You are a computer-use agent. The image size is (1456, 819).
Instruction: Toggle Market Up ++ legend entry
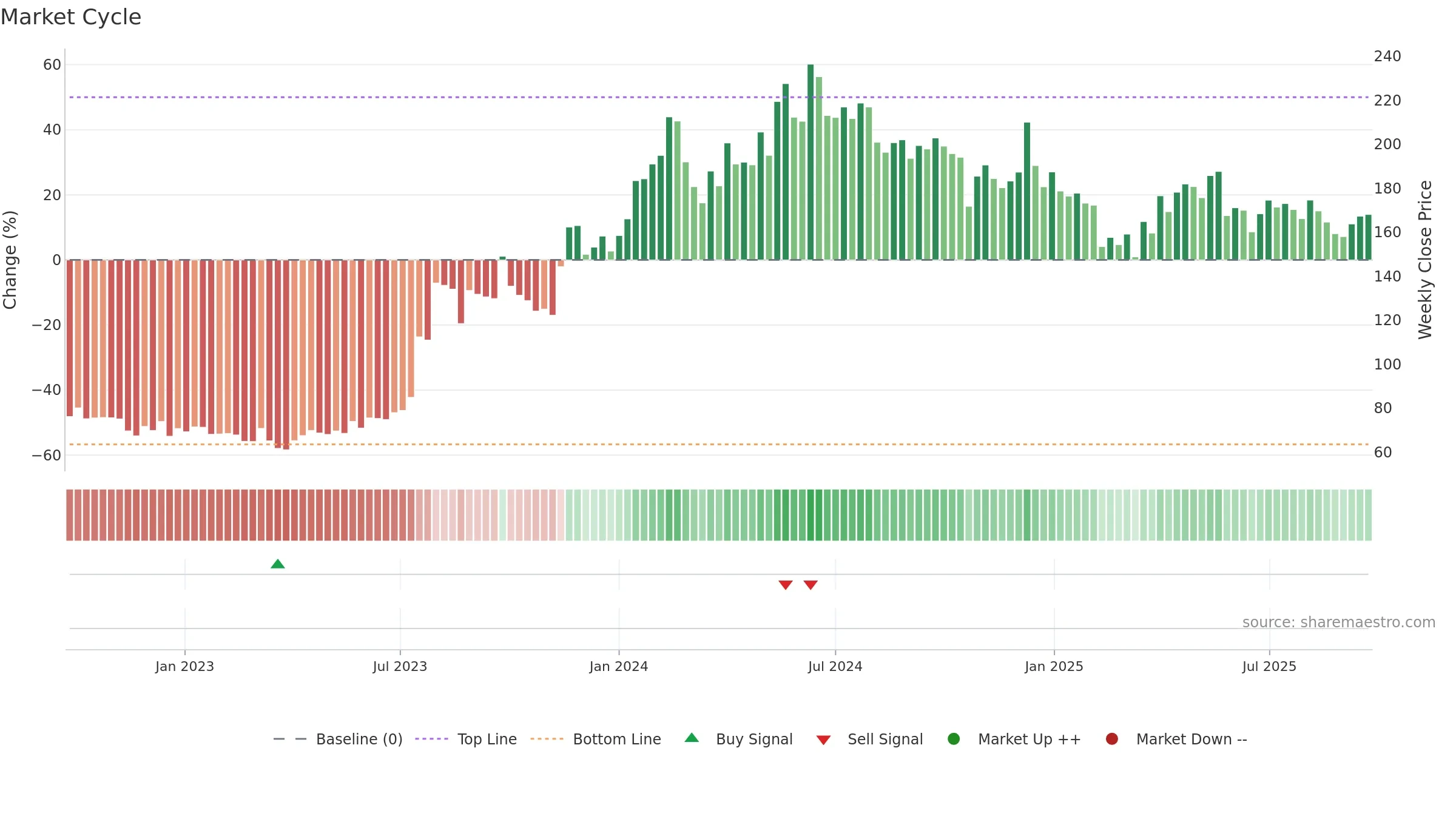(1014, 740)
